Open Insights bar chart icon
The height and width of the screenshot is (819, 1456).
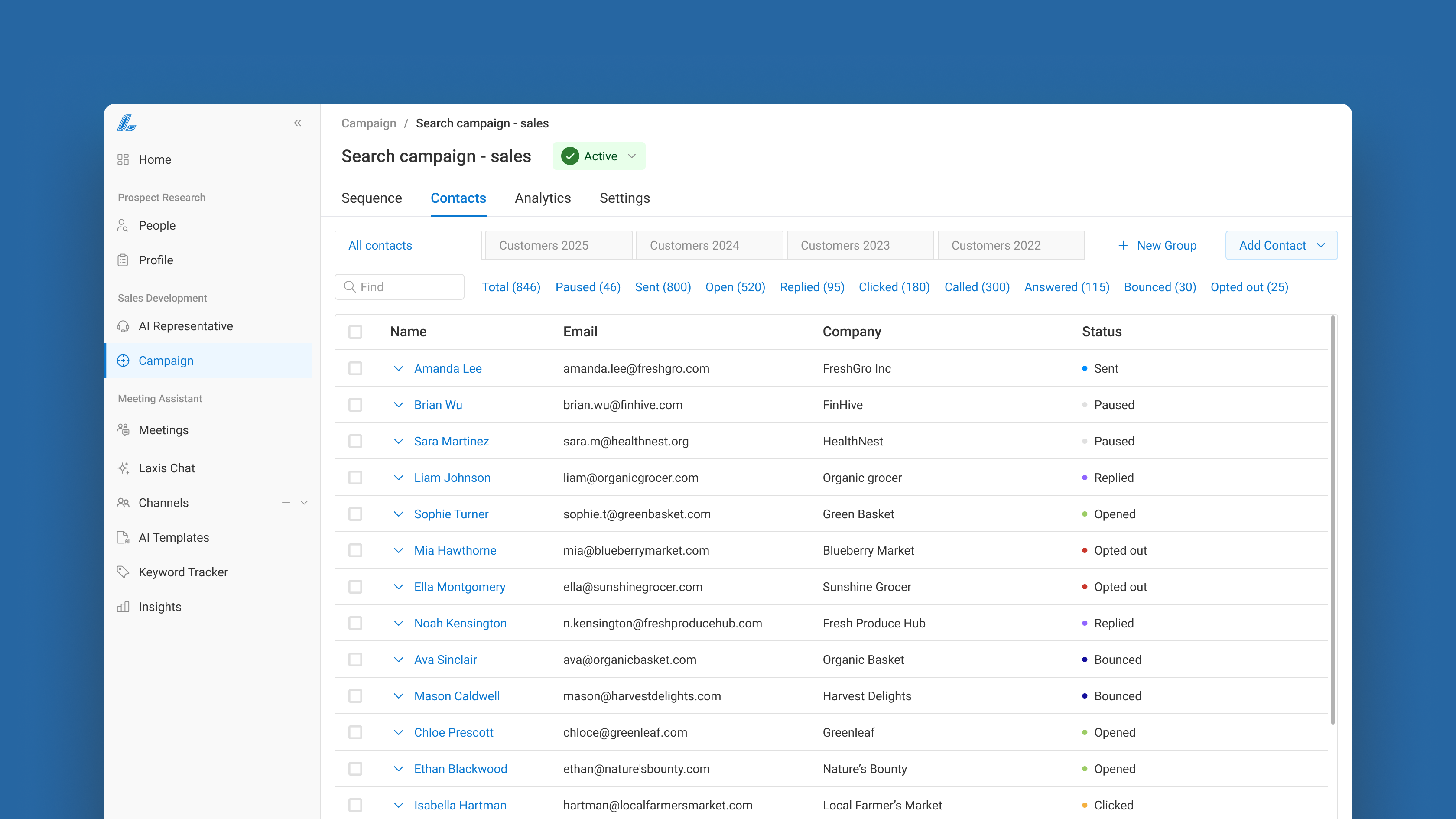click(x=123, y=607)
